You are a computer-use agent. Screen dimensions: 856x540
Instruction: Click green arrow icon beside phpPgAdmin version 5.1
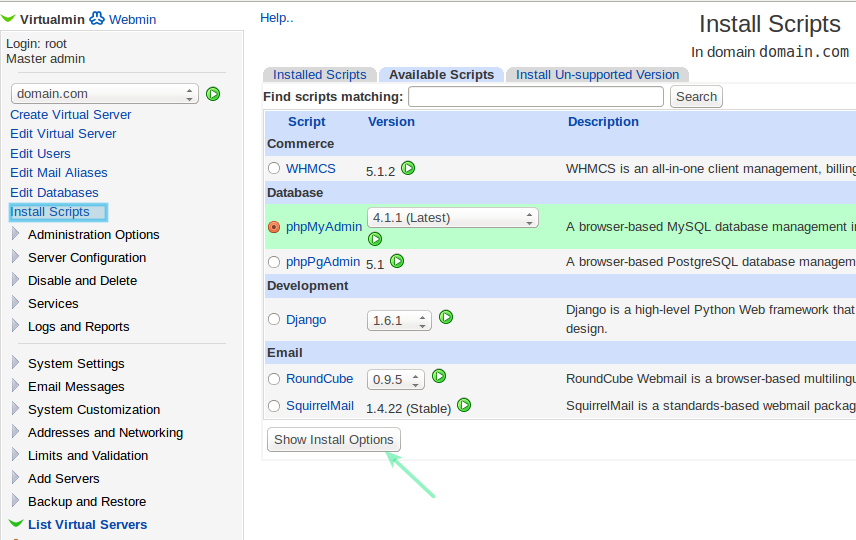click(397, 262)
